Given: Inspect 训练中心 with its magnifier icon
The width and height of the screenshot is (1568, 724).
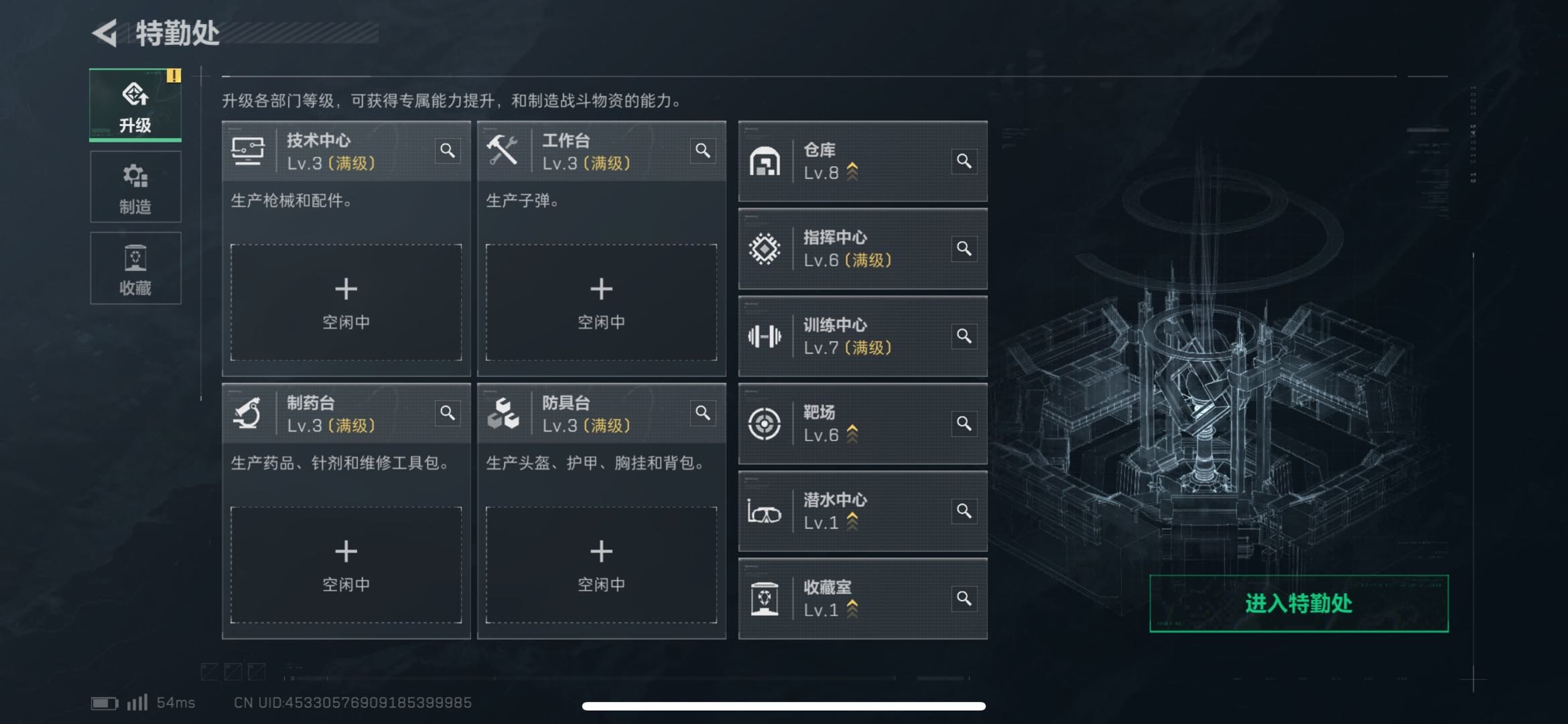Looking at the screenshot, I should 964,336.
